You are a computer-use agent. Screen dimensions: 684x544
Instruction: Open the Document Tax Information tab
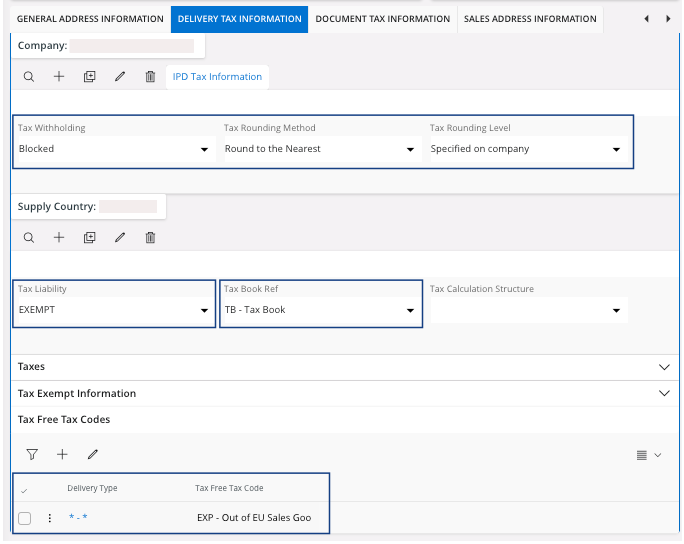coord(382,19)
